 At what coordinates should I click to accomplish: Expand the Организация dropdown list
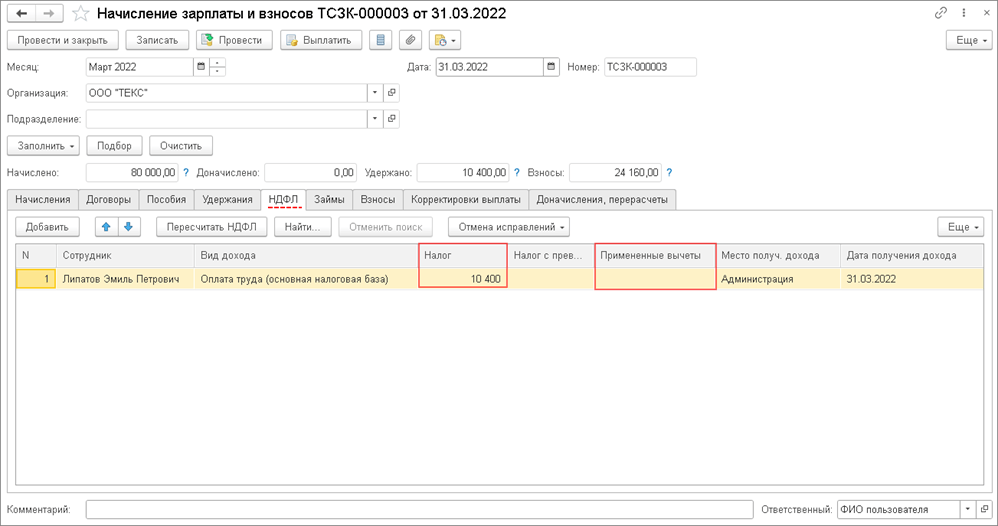[x=375, y=93]
